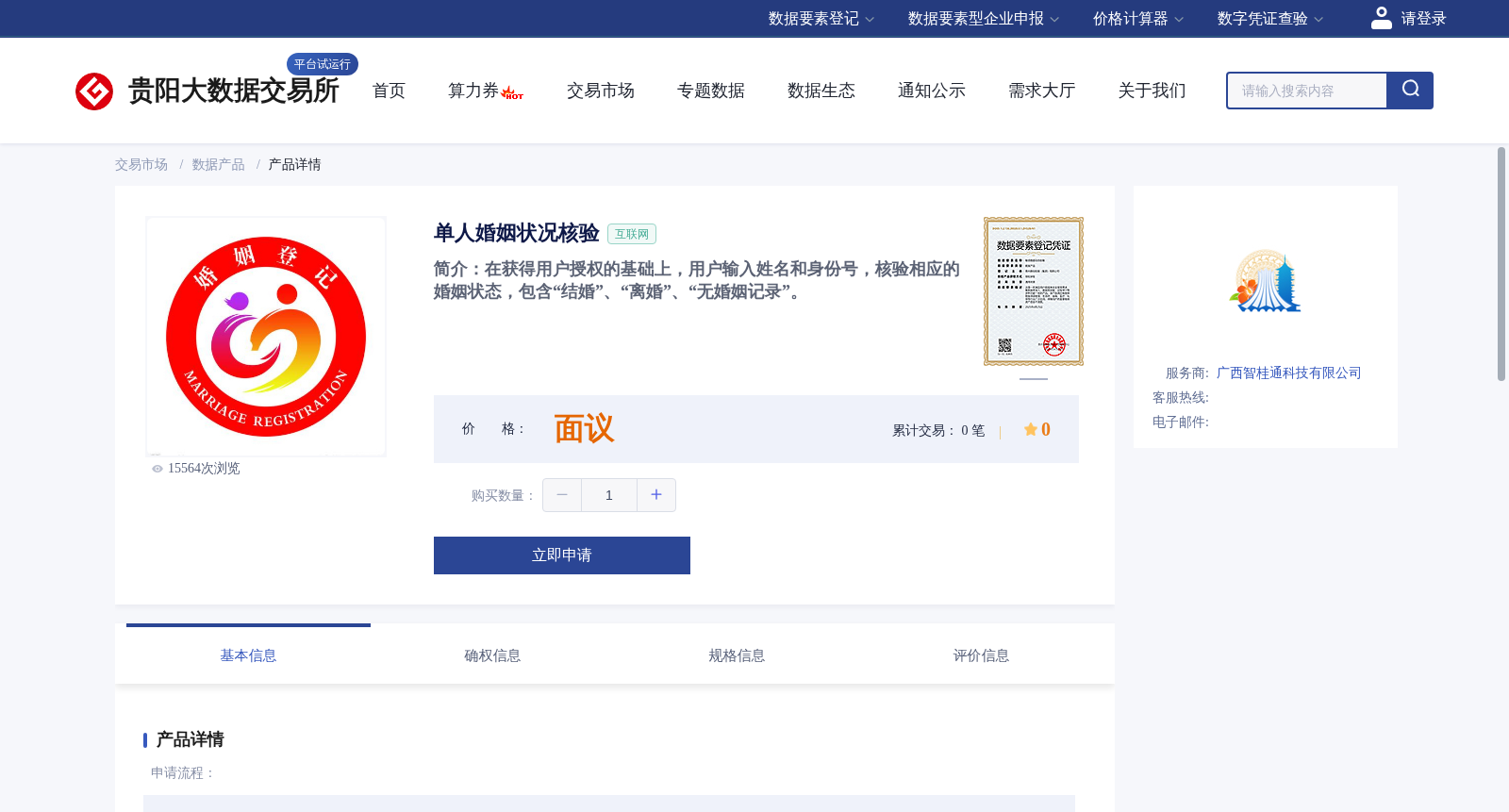The height and width of the screenshot is (812, 1509).
Task: Click the page vertical scrollbar
Action: click(1501, 264)
